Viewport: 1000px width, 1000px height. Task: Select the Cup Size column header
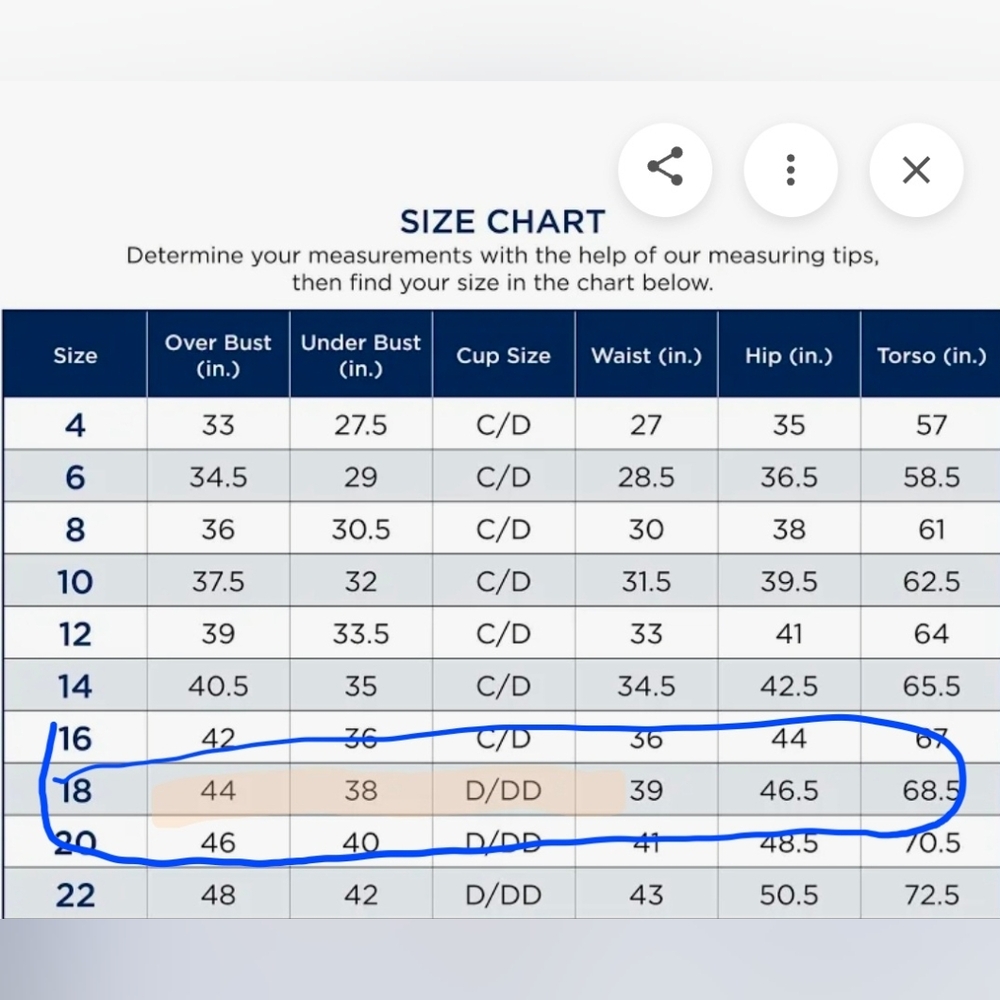click(x=503, y=355)
